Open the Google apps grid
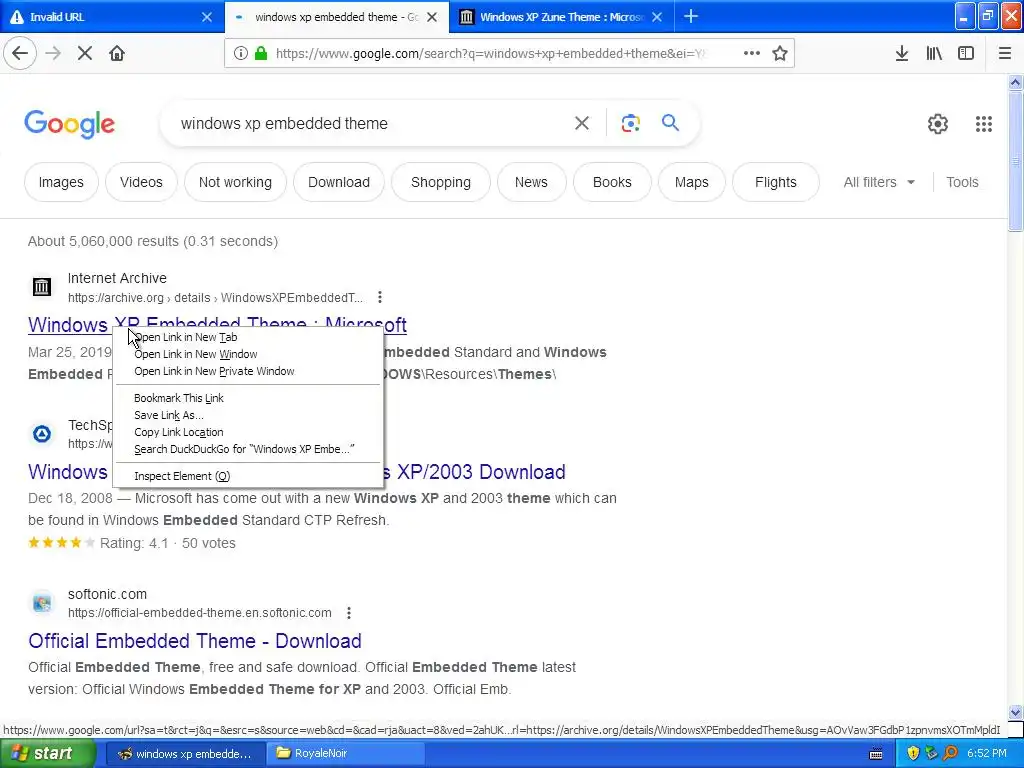This screenshot has height=768, width=1024. point(984,123)
